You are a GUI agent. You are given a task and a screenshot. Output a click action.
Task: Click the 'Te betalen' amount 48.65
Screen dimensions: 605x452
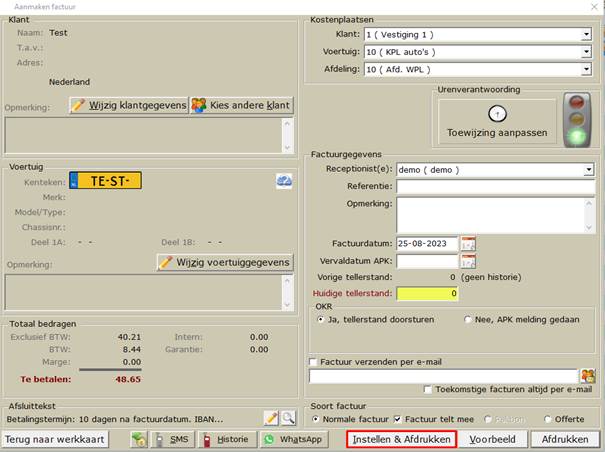pos(128,379)
